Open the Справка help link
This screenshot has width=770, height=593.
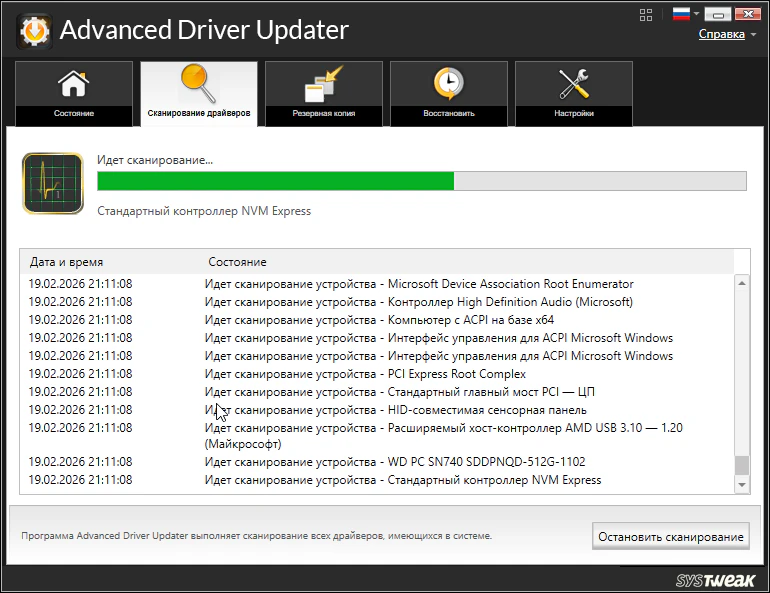(720, 34)
